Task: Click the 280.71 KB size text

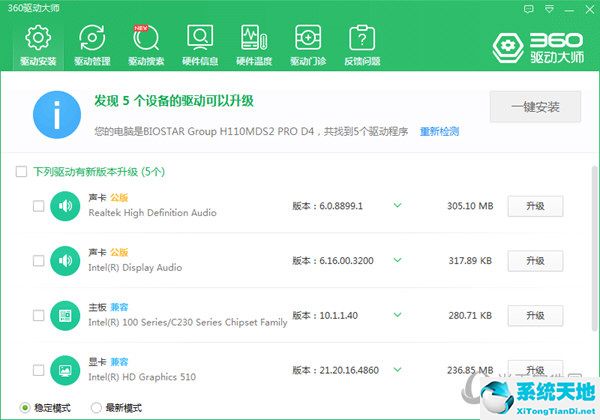Action: point(470,315)
